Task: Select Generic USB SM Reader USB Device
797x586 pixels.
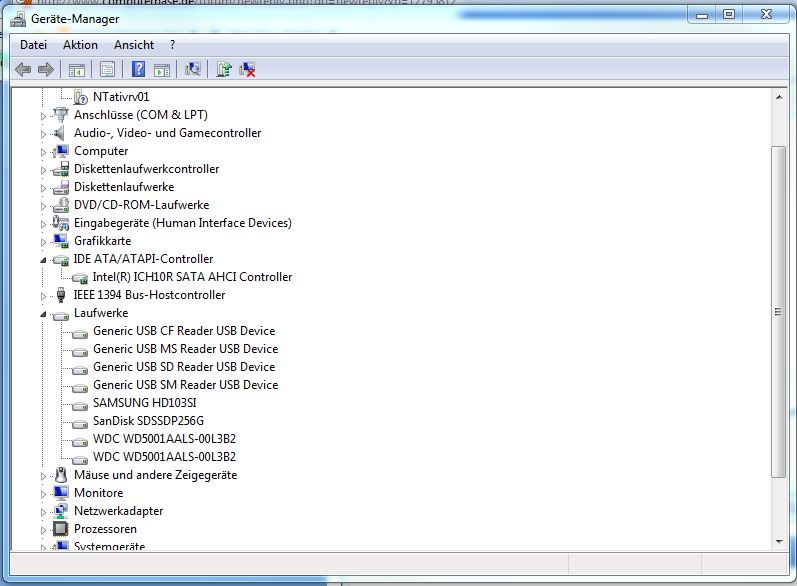Action: (186, 385)
